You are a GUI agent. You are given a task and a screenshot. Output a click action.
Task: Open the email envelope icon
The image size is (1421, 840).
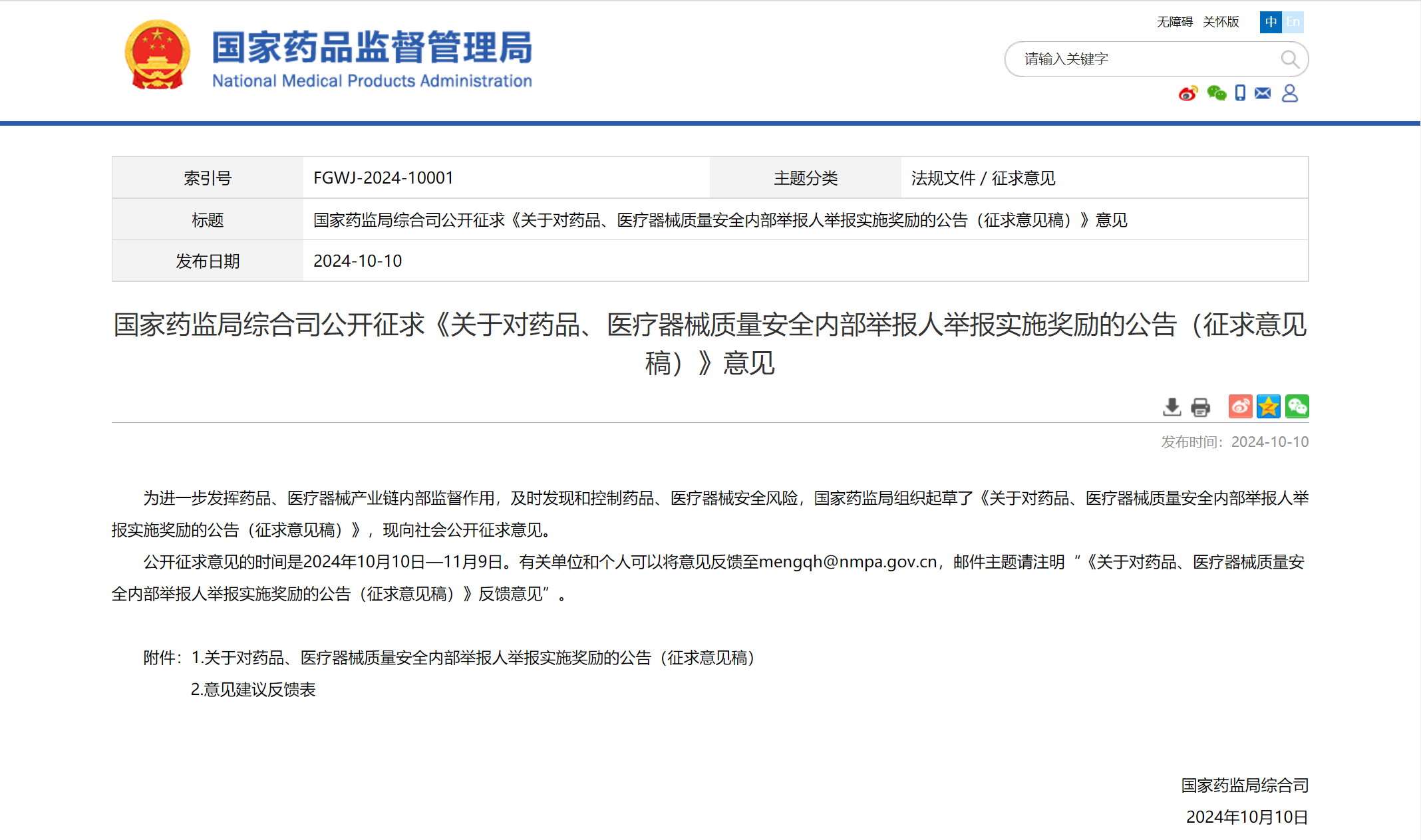(x=1263, y=93)
